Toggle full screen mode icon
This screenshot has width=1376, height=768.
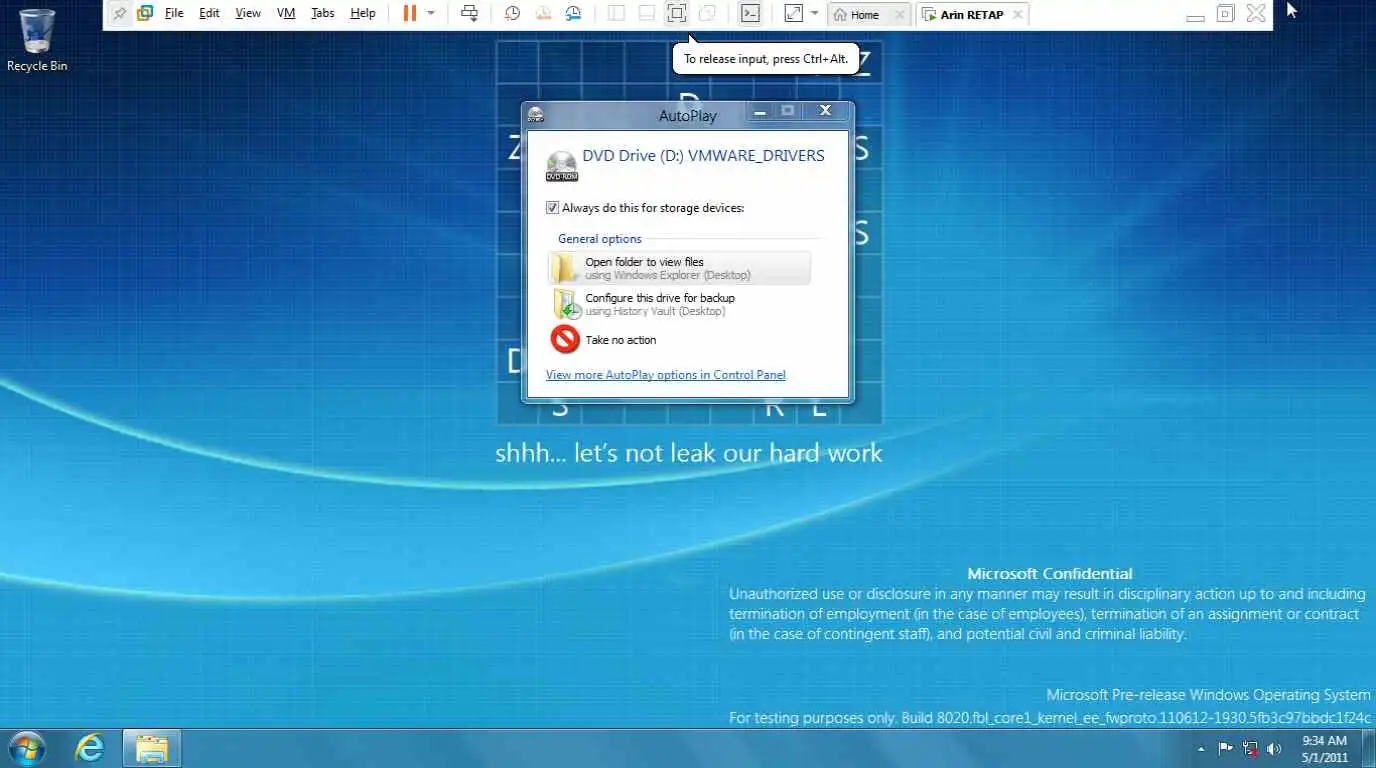pyautogui.click(x=677, y=14)
